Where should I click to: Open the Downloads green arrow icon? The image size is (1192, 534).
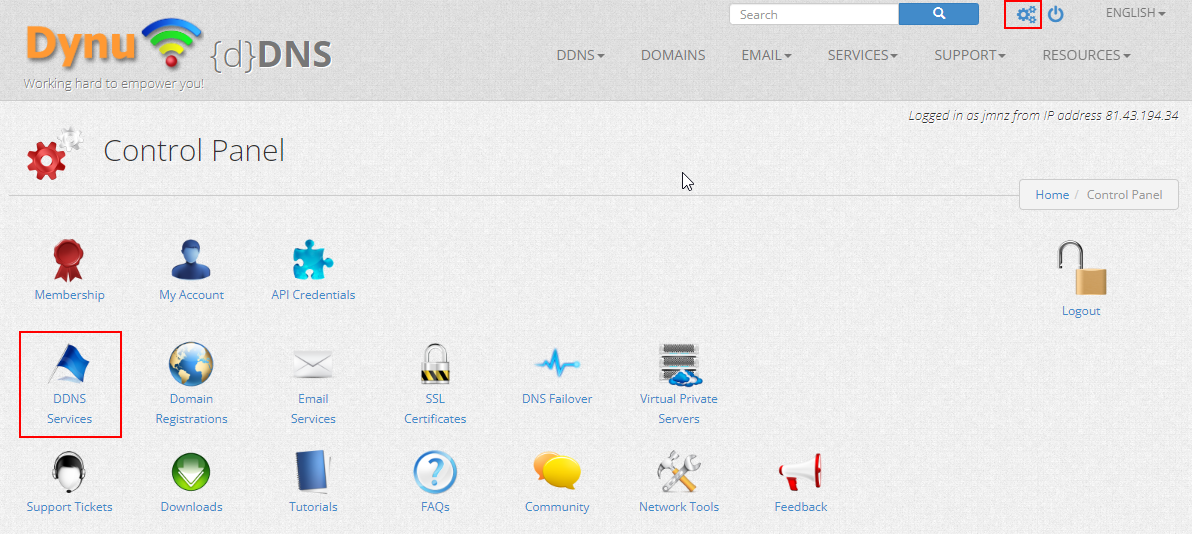pyautogui.click(x=191, y=472)
